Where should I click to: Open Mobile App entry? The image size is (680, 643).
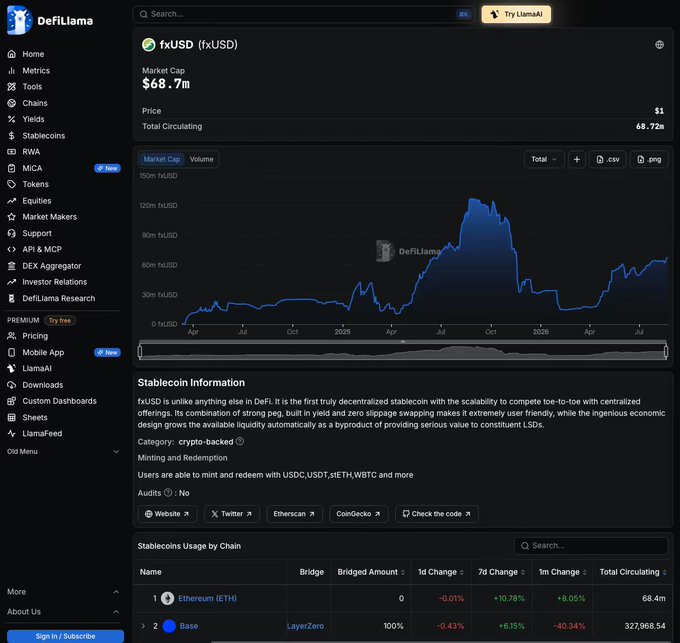click(43, 353)
